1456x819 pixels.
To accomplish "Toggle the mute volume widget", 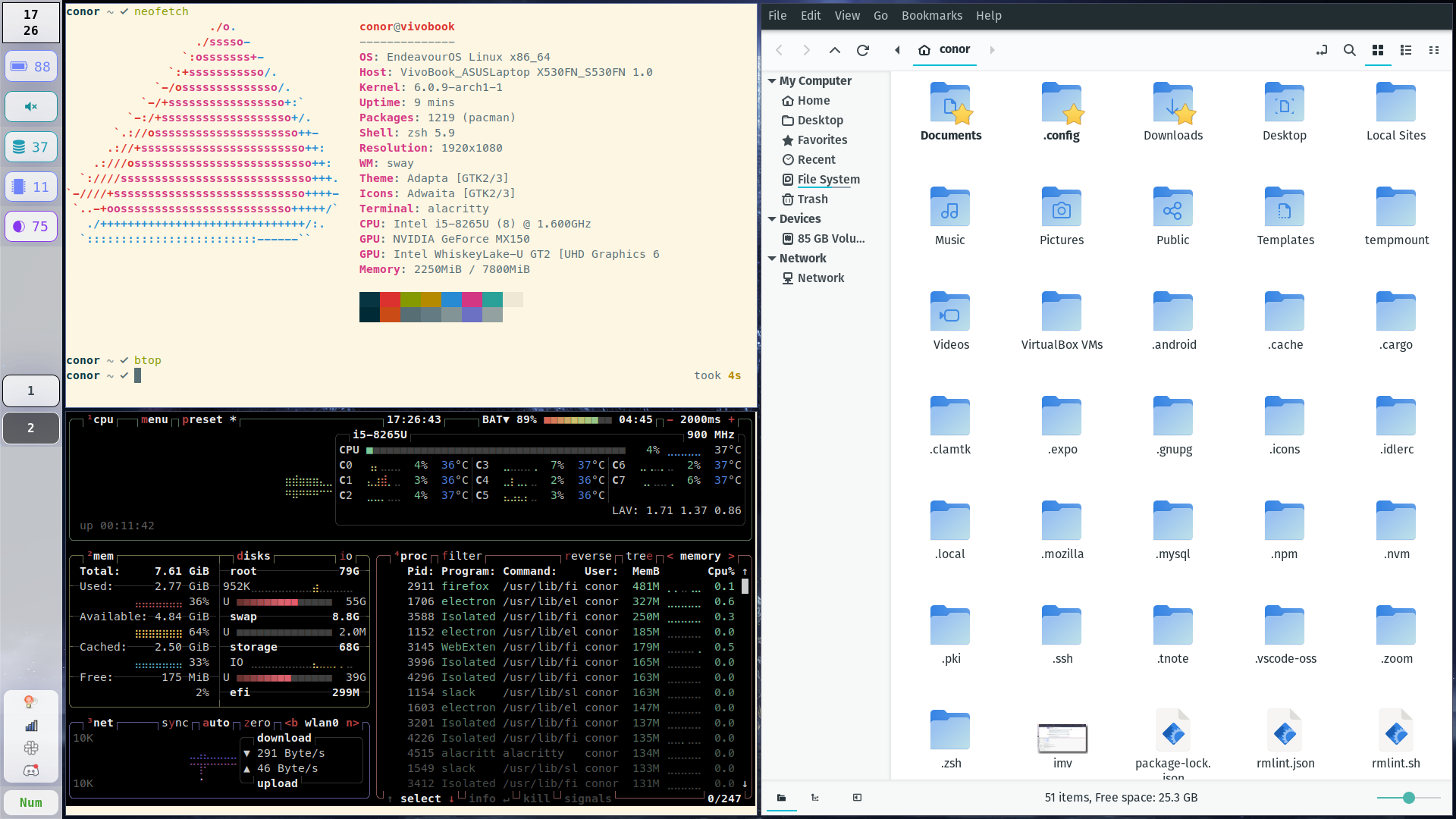I will pyautogui.click(x=31, y=106).
